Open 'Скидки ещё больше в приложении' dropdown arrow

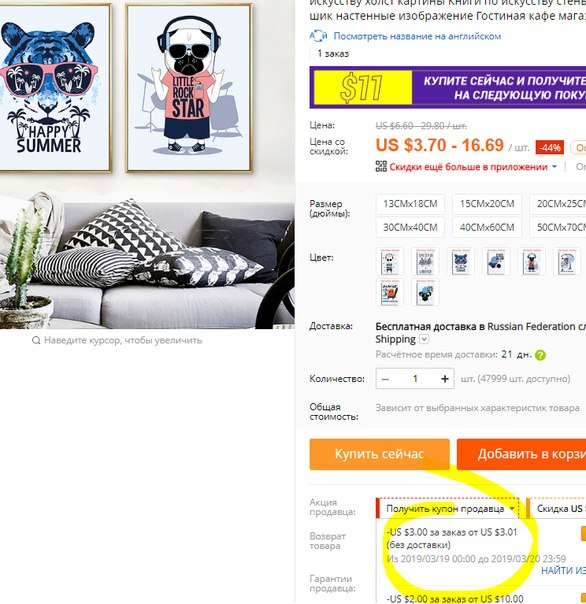pos(554,167)
